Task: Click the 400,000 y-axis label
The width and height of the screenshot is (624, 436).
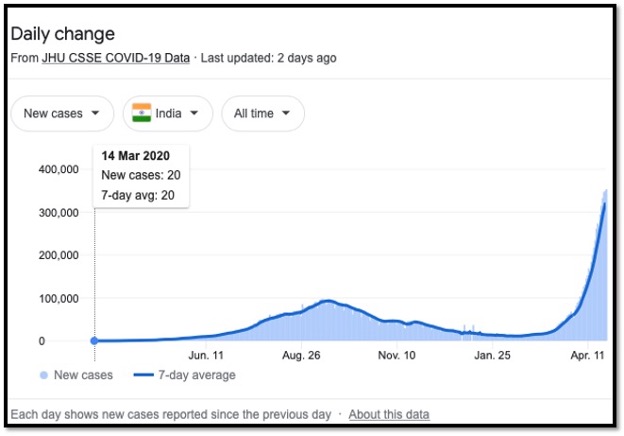Action: 58,169
